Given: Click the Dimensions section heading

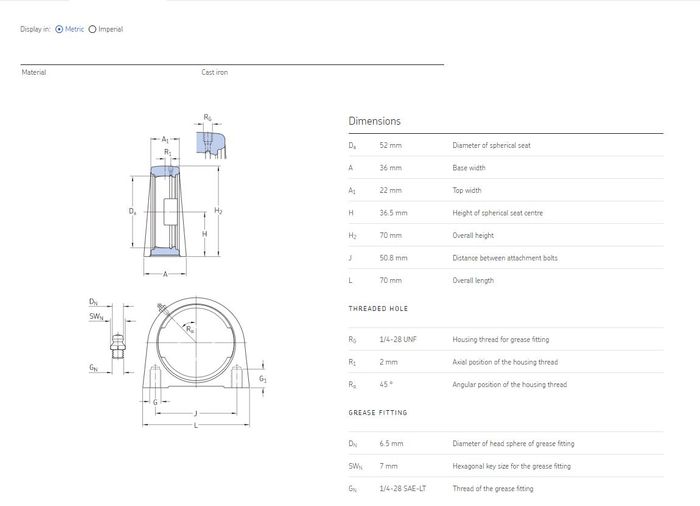Looking at the screenshot, I should (x=374, y=121).
